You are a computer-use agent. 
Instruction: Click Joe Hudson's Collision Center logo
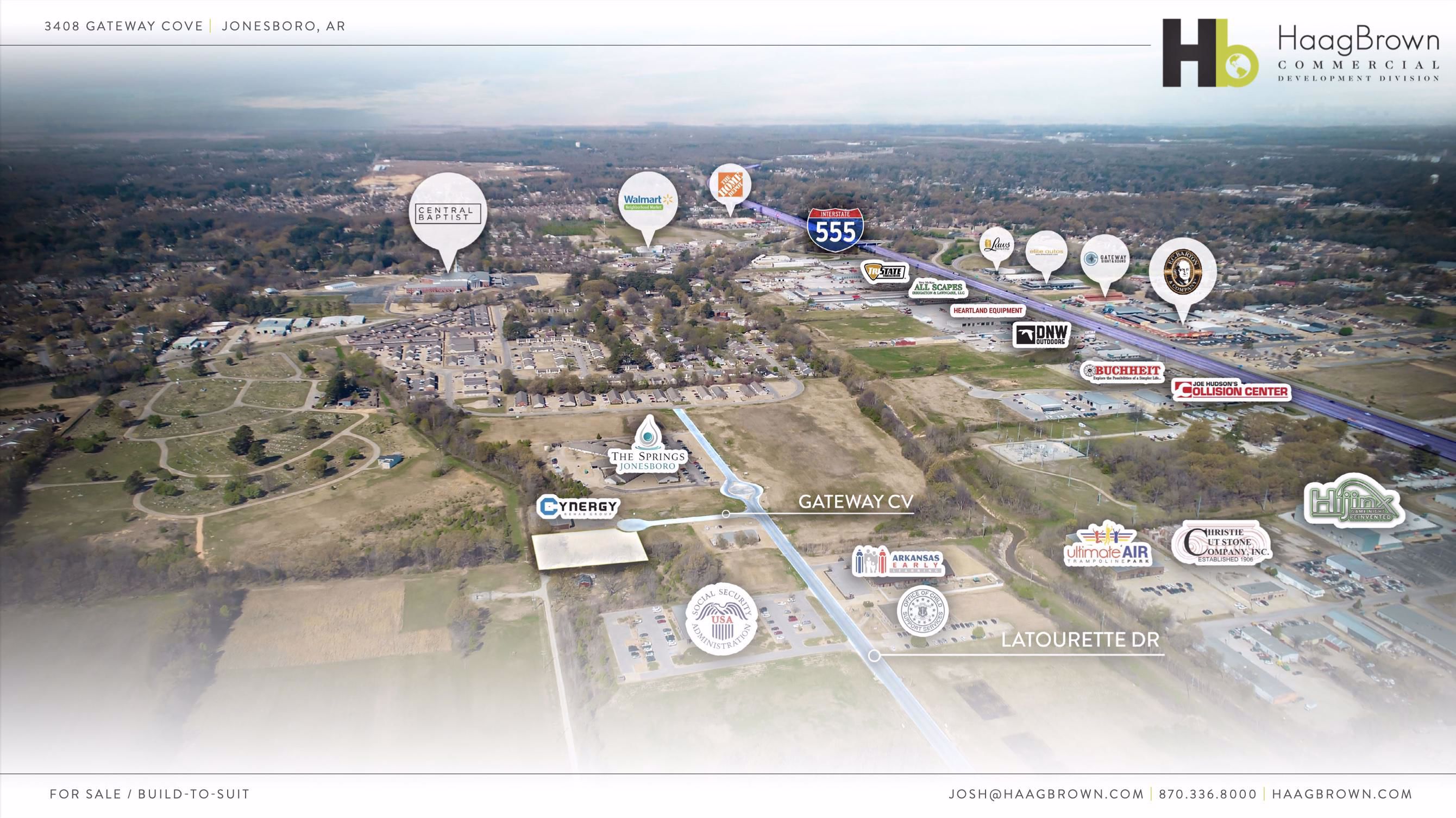point(1232,391)
